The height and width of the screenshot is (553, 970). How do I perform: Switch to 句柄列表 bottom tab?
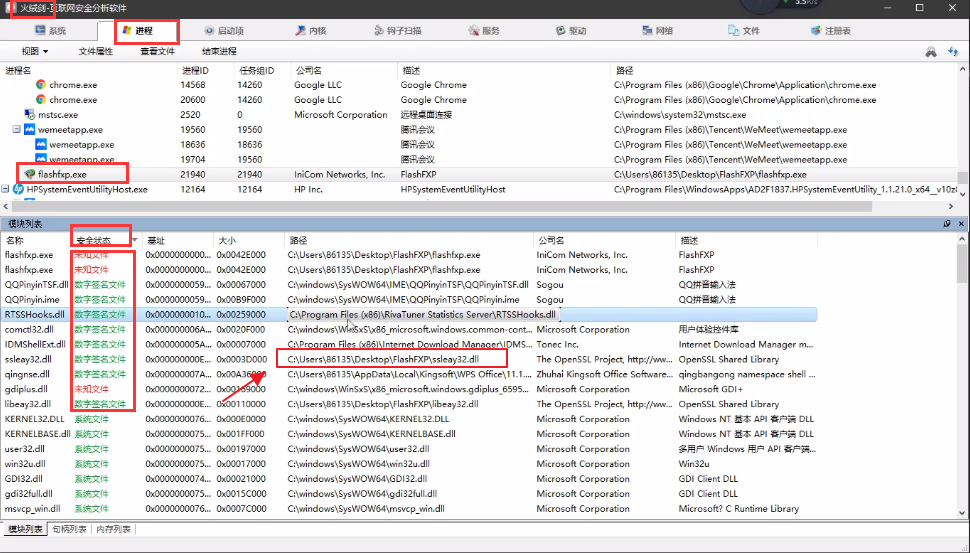click(x=69, y=529)
